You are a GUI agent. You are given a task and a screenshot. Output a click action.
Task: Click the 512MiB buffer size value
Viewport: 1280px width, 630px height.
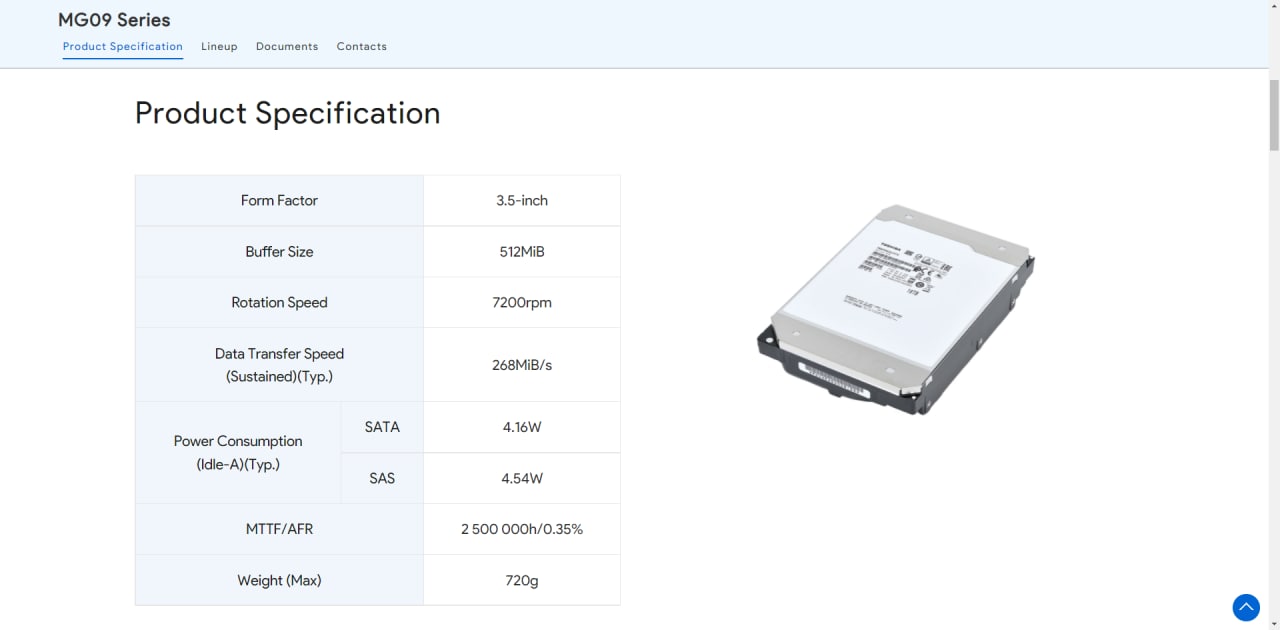pos(522,252)
